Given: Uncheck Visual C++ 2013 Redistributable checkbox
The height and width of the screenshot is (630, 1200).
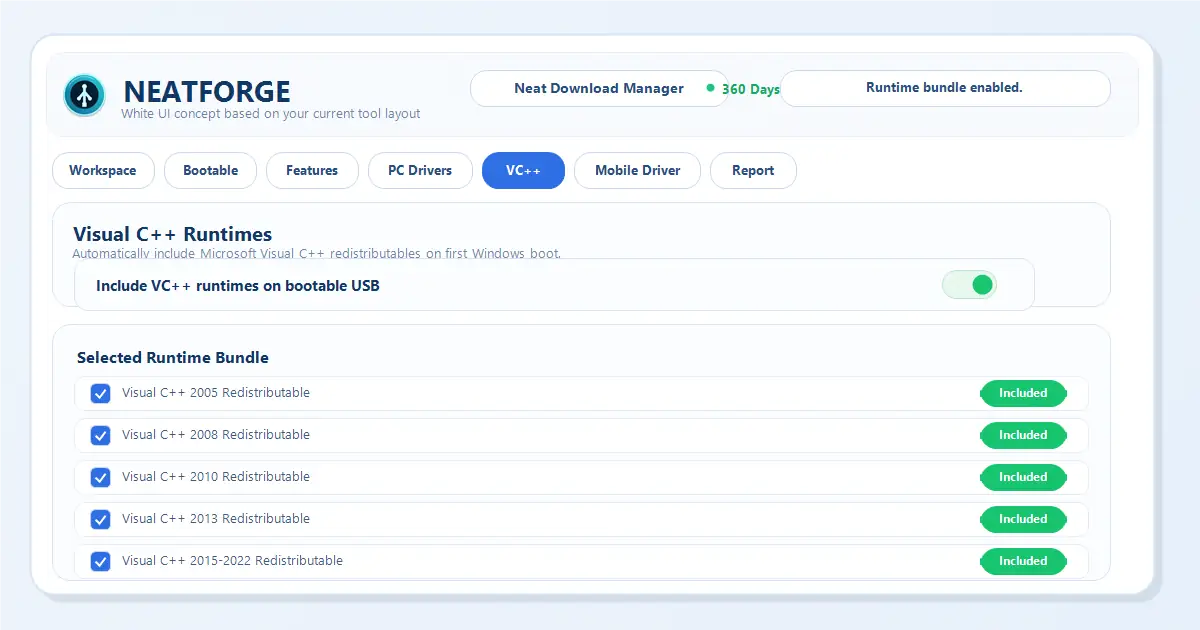Looking at the screenshot, I should click(100, 519).
